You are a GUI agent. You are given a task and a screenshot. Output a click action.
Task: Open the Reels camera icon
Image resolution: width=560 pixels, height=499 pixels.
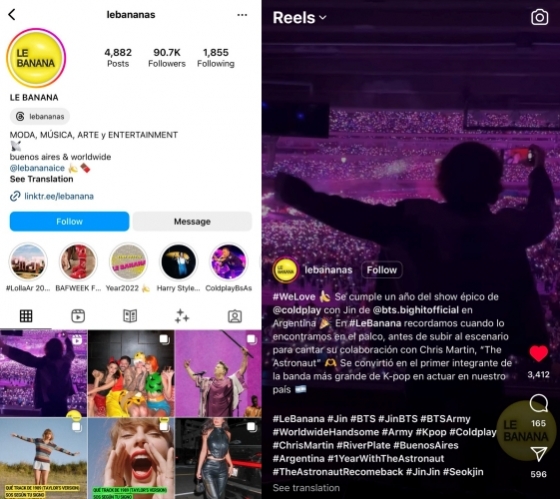point(539,17)
